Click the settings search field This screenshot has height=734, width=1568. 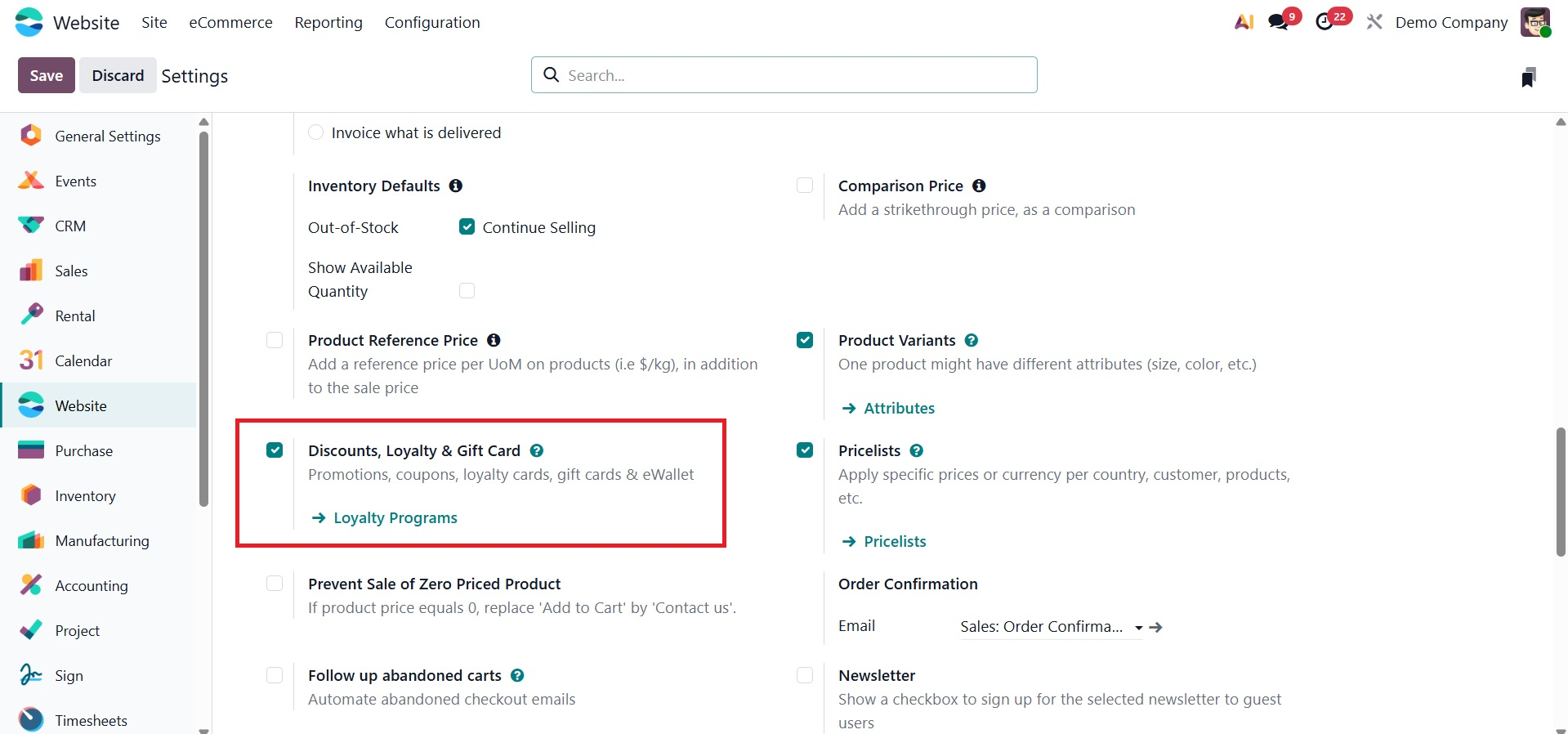[784, 75]
